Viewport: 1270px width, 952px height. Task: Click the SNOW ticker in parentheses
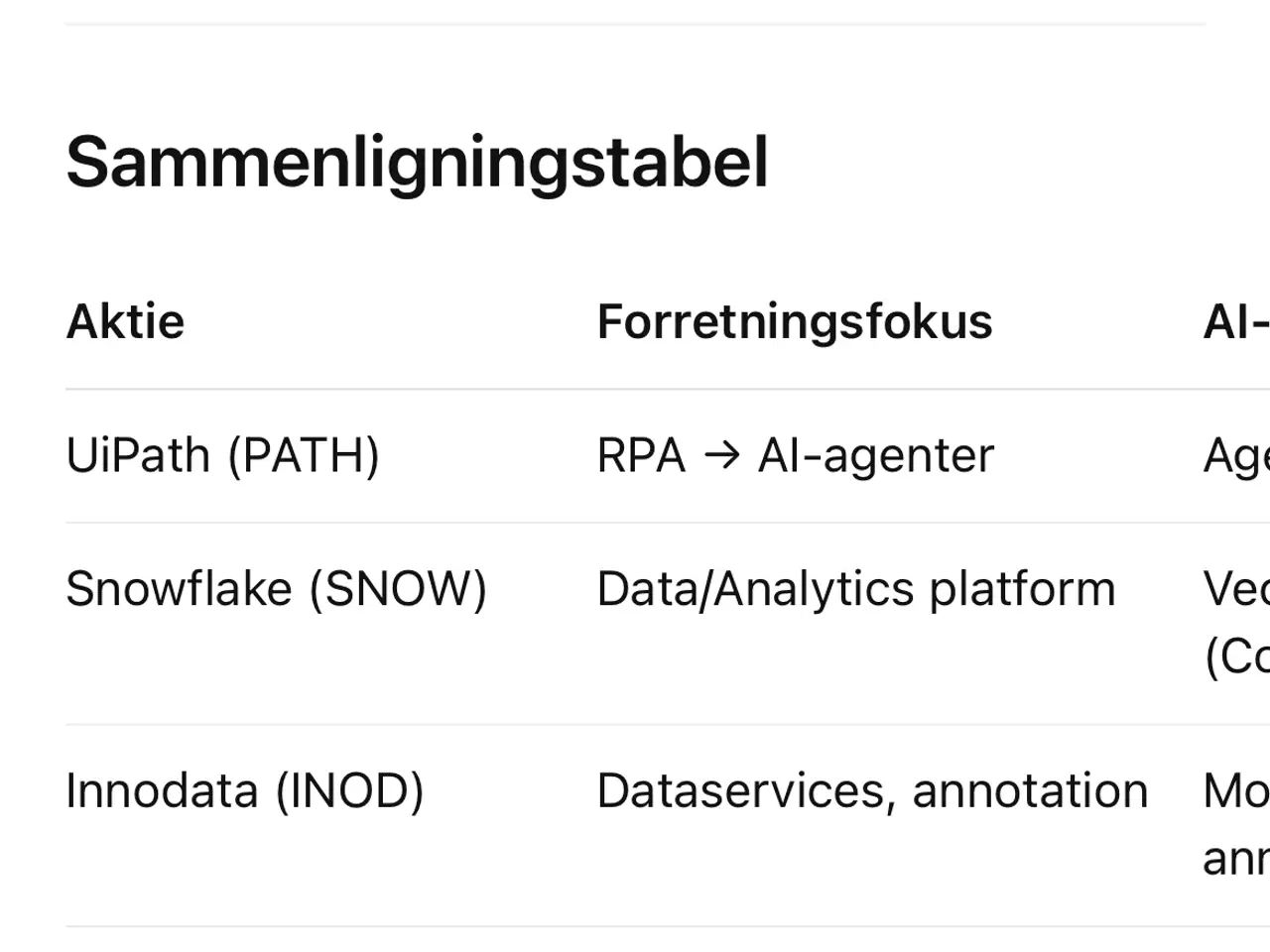coord(398,589)
